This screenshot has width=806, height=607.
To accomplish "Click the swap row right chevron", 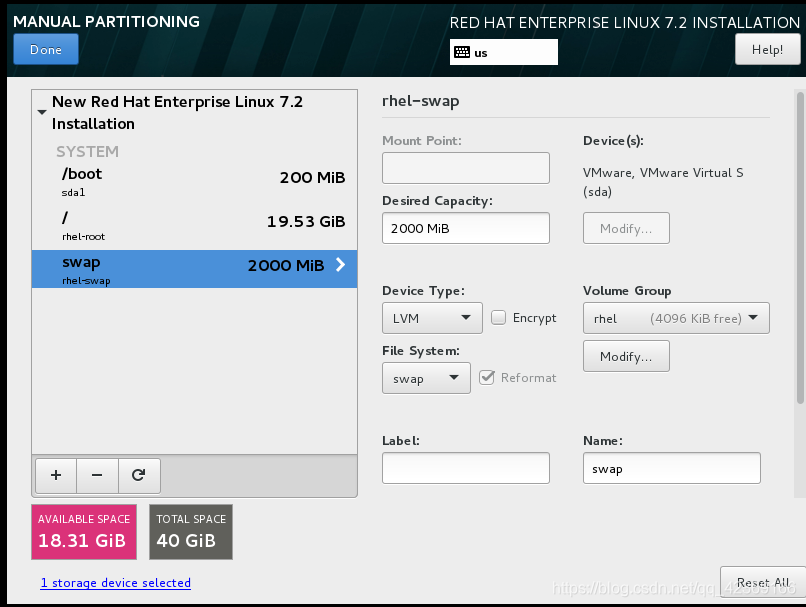I will click(340, 265).
